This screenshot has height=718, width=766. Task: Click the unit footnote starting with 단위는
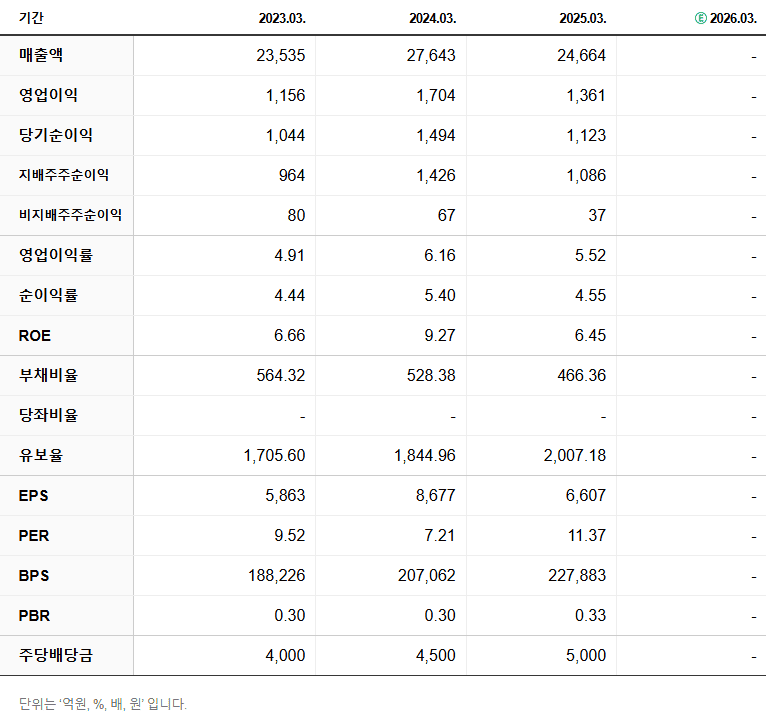click(103, 704)
